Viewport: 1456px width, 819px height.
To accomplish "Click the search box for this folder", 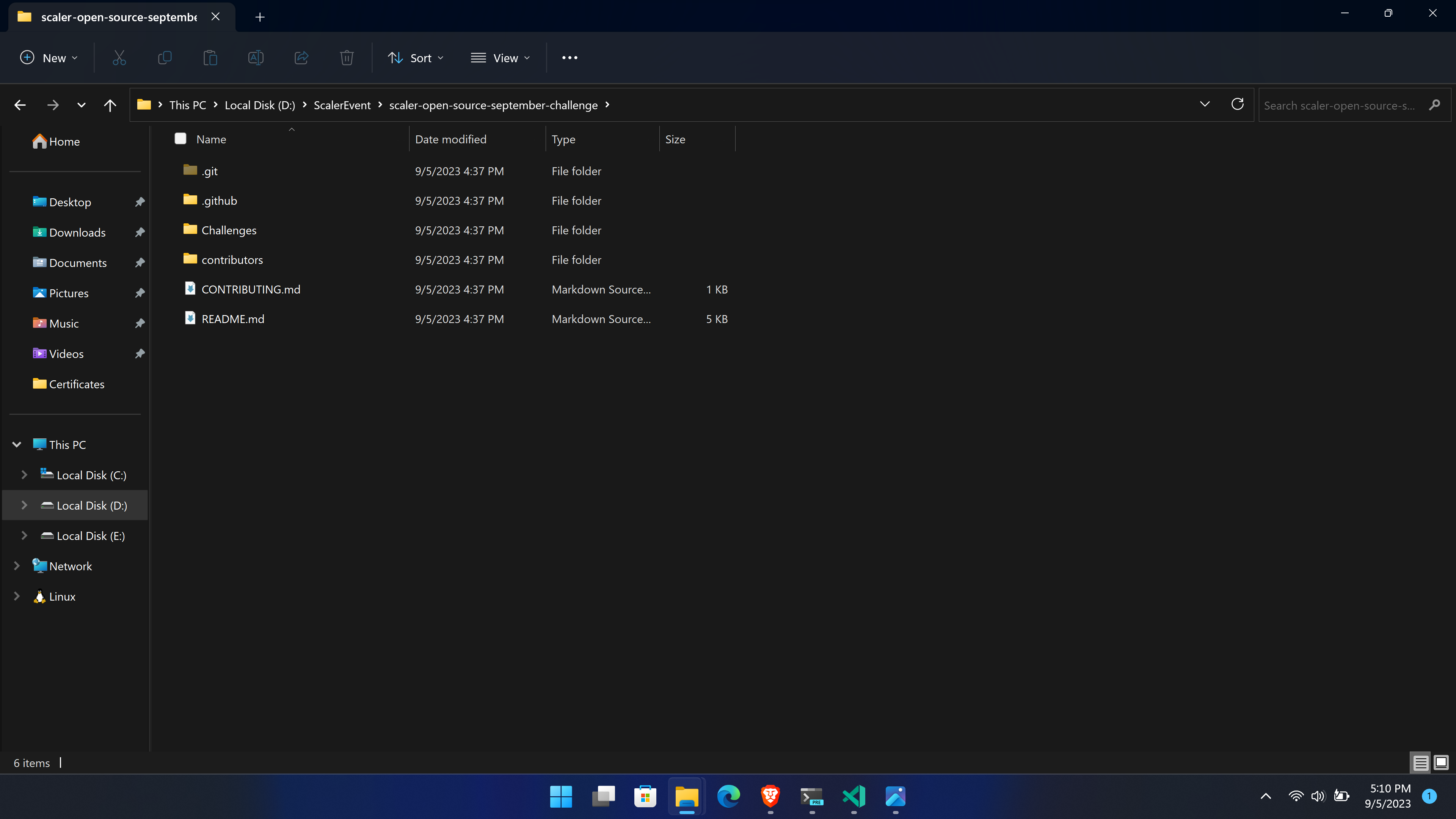I will point(1340,105).
